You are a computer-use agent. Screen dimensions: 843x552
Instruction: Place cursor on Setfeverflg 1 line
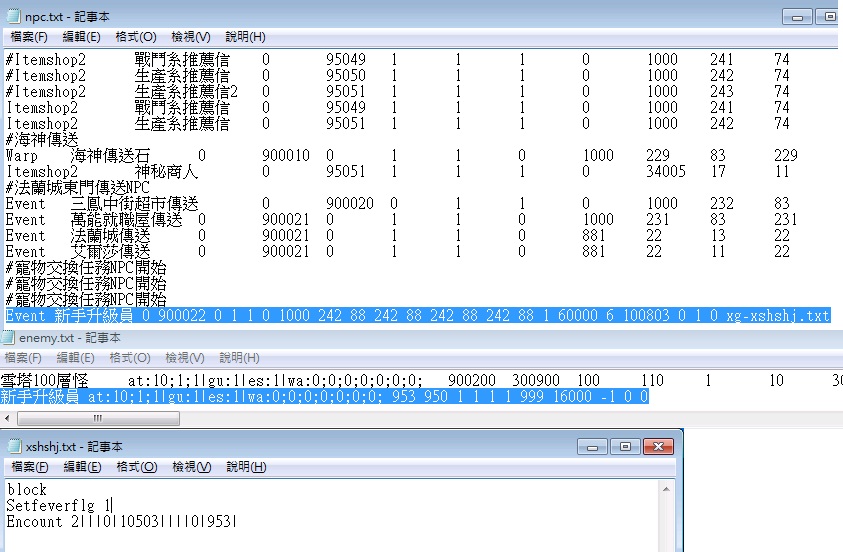coord(60,506)
